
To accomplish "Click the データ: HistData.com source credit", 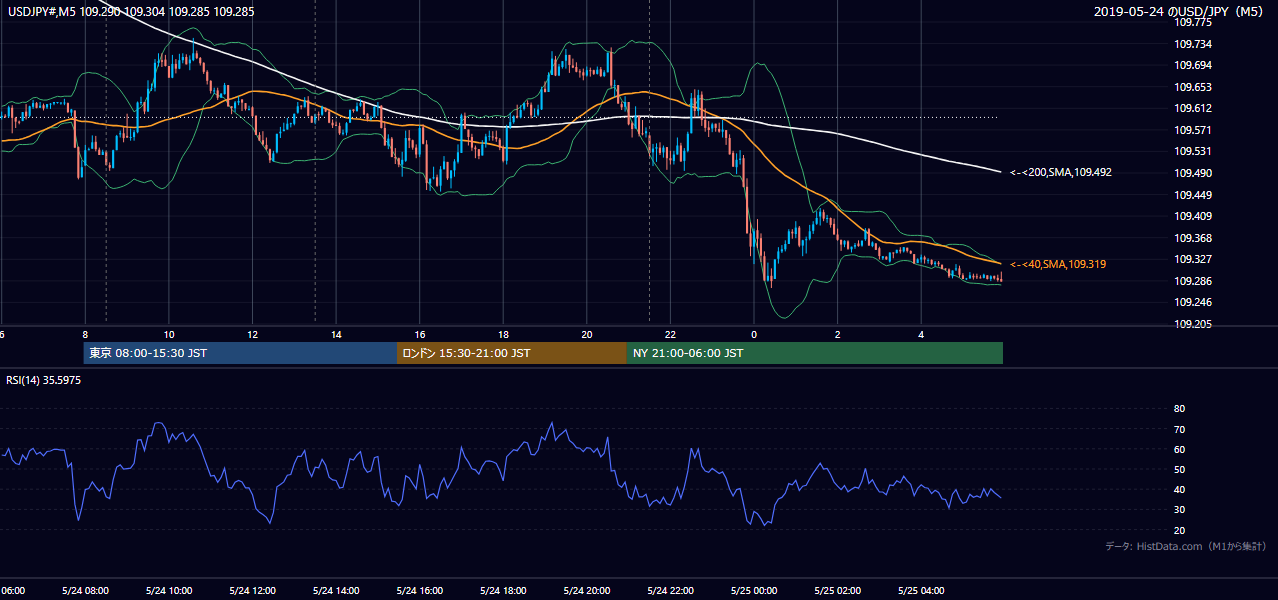I will pos(1185,546).
